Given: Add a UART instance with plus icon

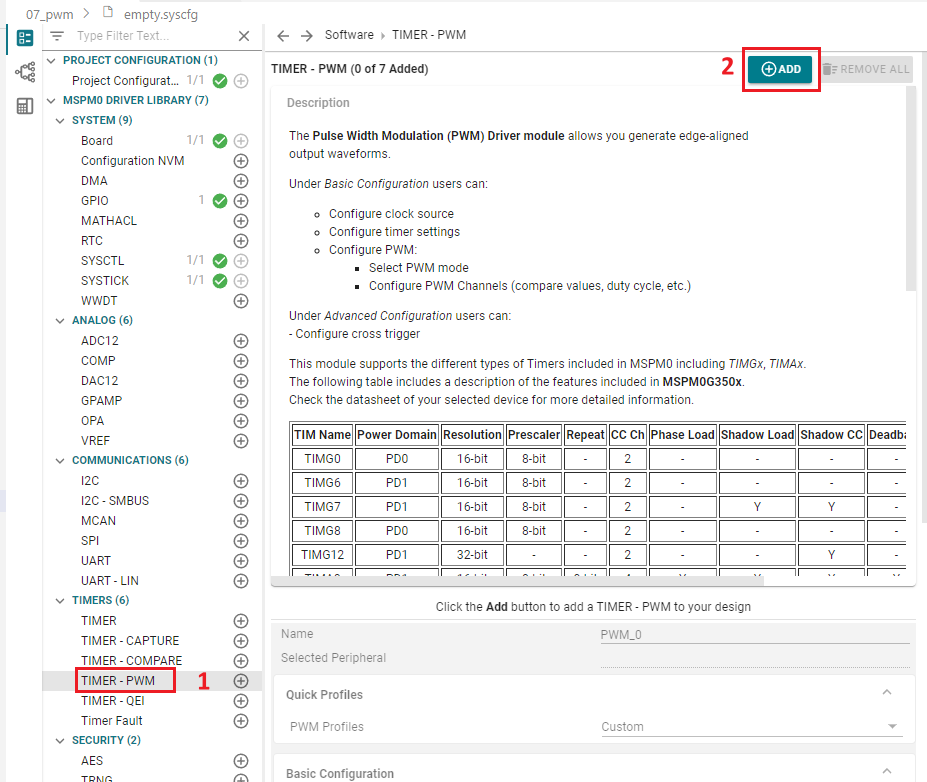Looking at the screenshot, I should [x=241, y=561].
